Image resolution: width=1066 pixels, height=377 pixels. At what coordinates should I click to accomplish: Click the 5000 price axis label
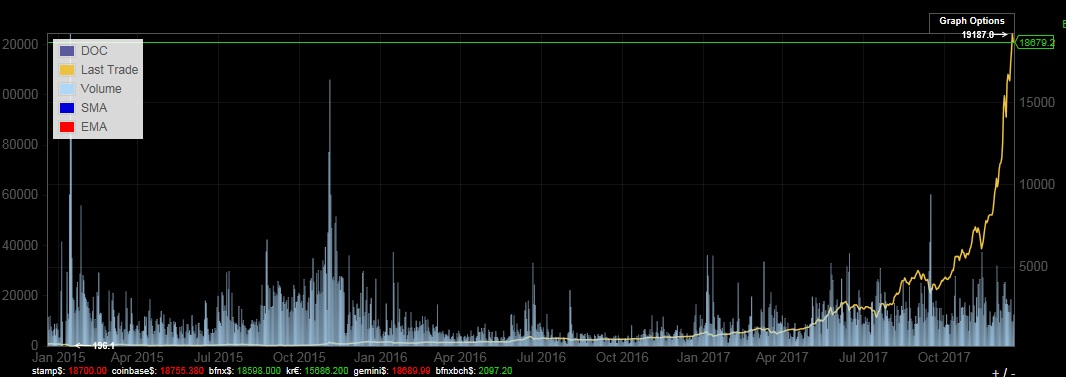[x=1033, y=266]
